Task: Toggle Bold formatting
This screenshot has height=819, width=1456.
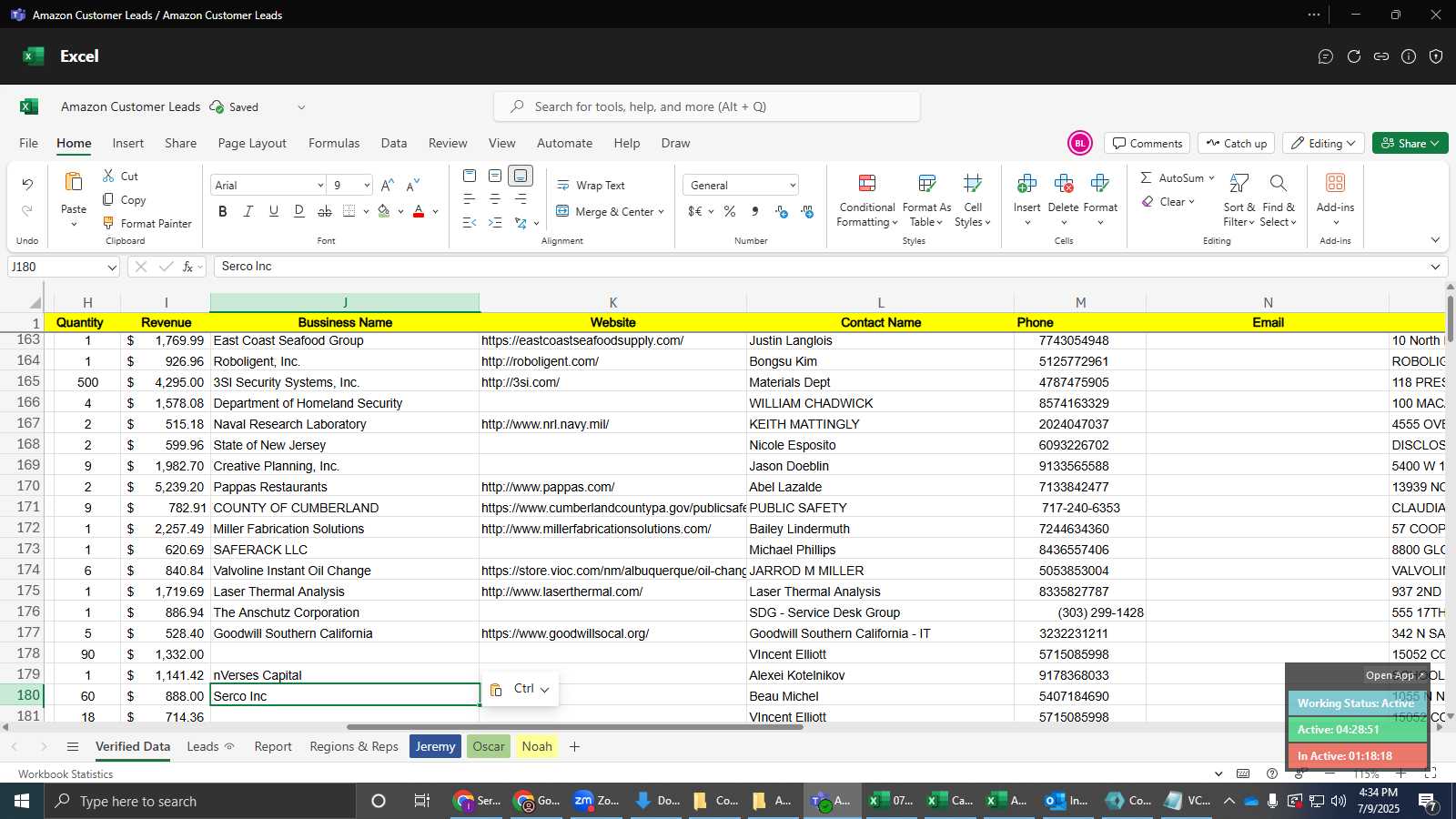Action: click(223, 211)
